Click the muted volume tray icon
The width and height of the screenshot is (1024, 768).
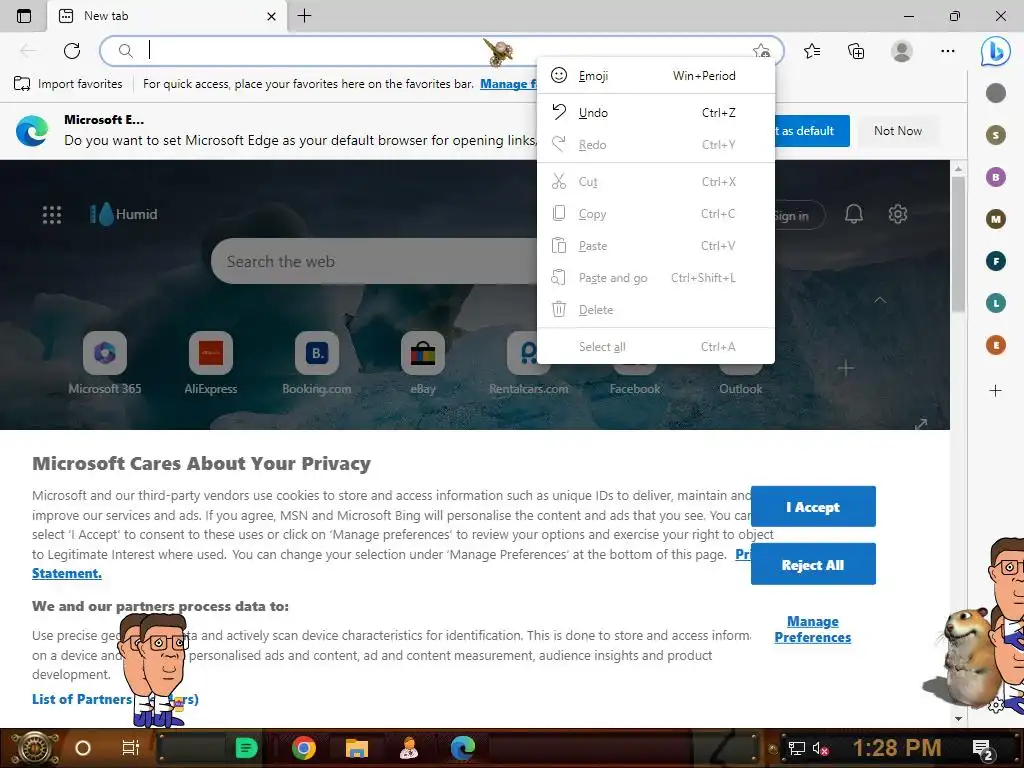pyautogui.click(x=820, y=748)
